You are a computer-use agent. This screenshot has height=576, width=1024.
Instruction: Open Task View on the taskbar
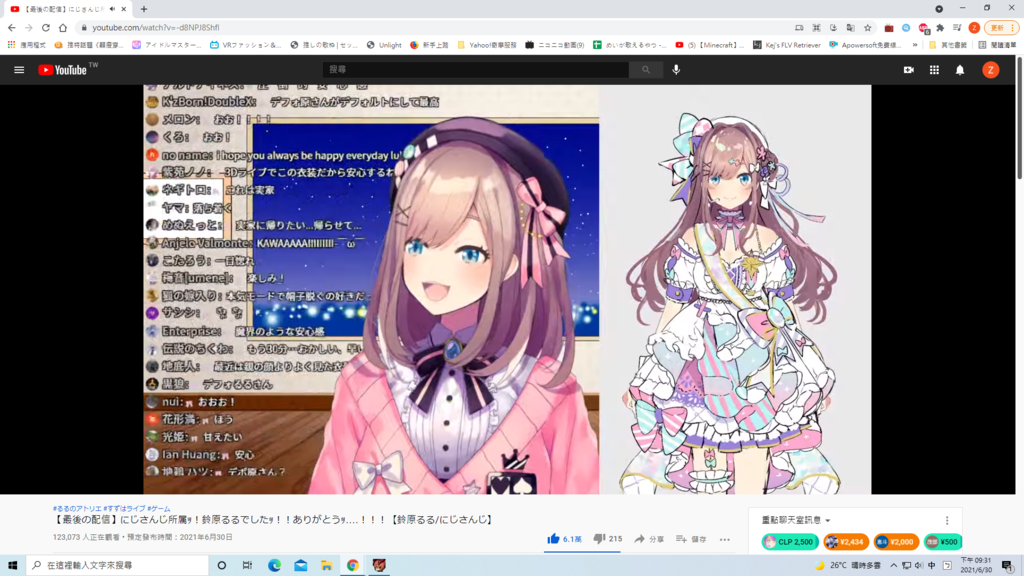[x=247, y=565]
